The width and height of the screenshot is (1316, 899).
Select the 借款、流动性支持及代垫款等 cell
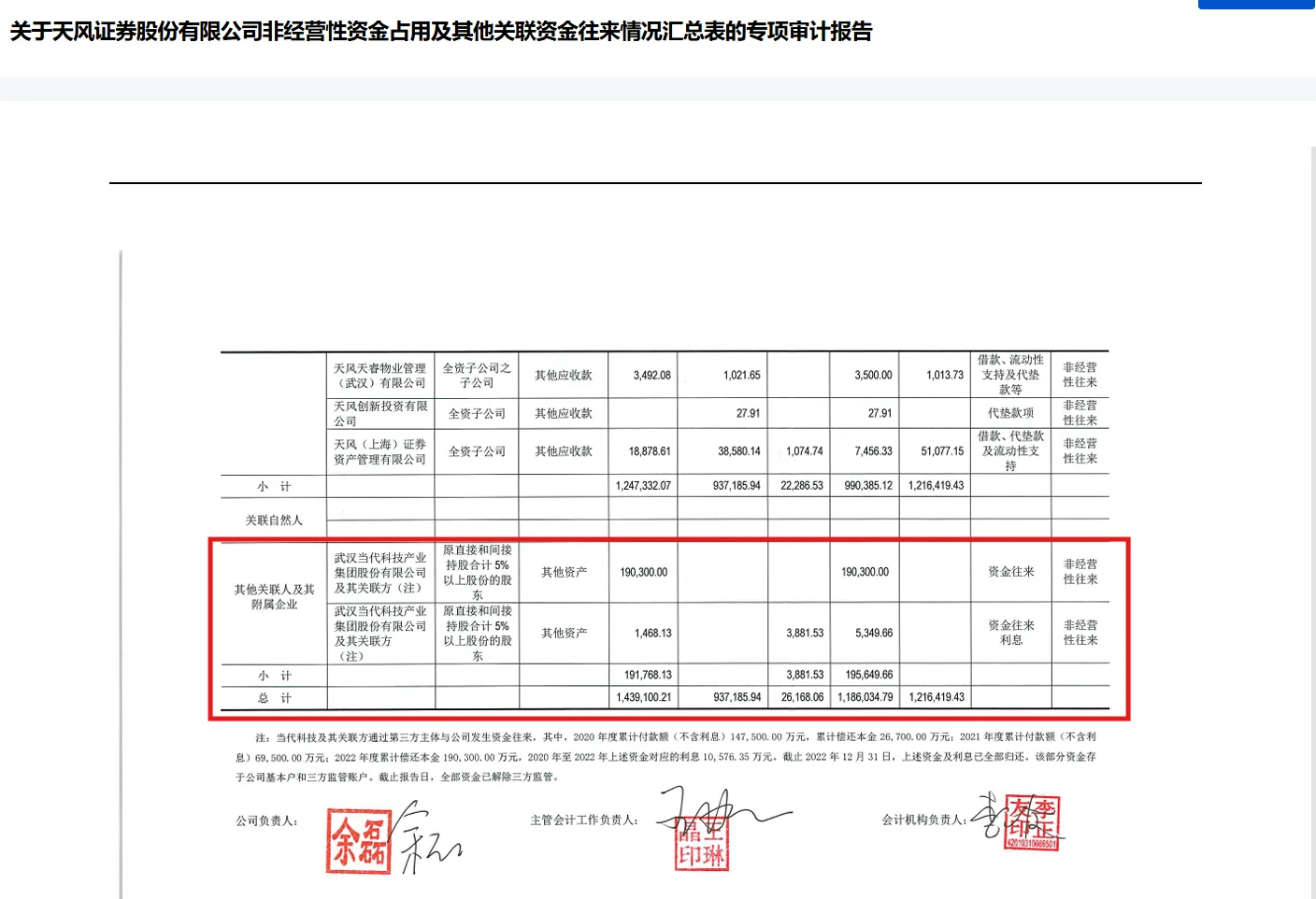click(1010, 375)
